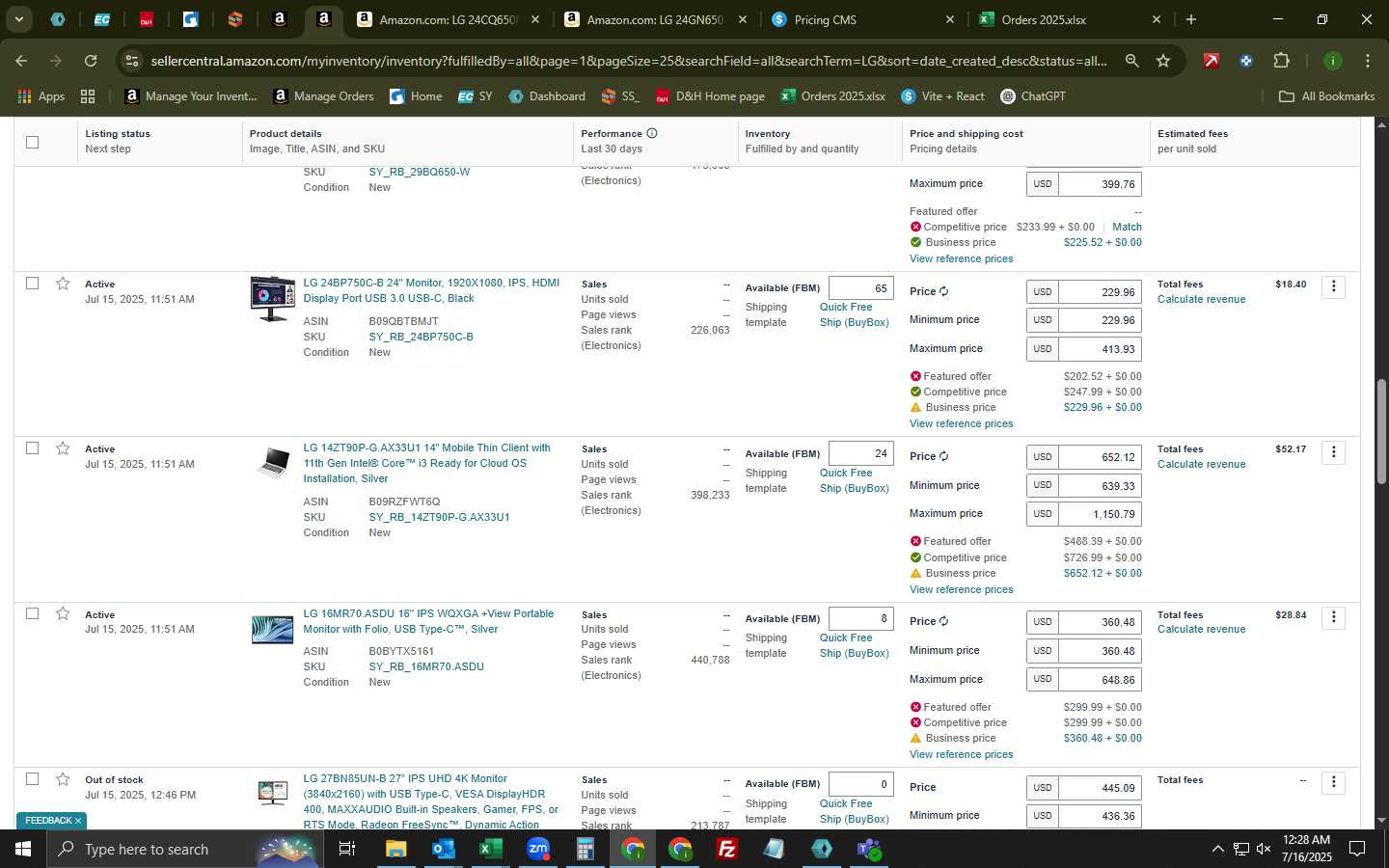Edit available quantity field showing 24
Screen dimensions: 1389x868
[x=860, y=453]
